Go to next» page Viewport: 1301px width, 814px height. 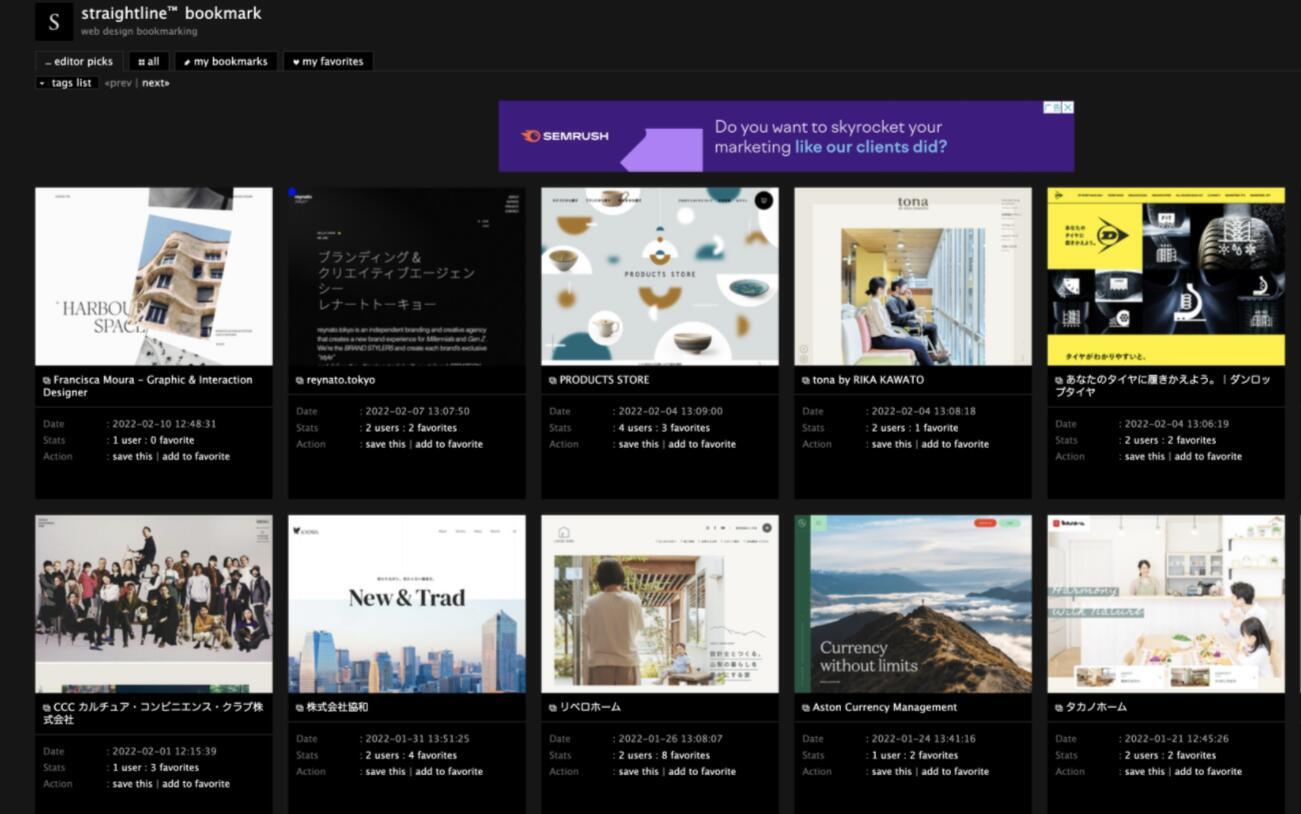coord(156,83)
